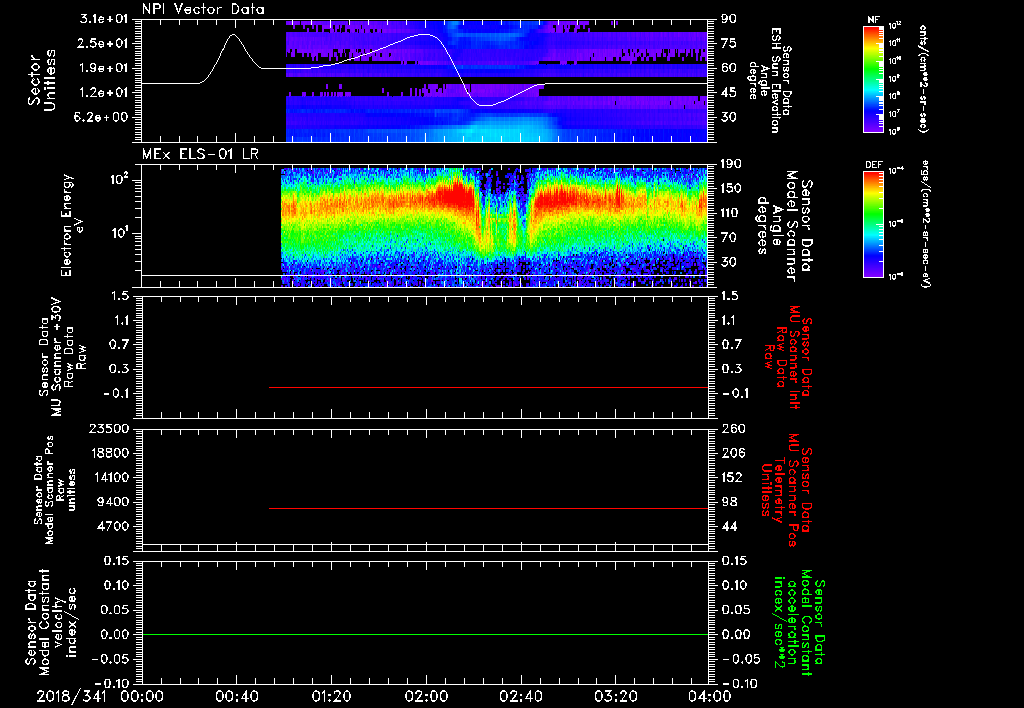Image resolution: width=1024 pixels, height=708 pixels.
Task: Click the "03:20" time tick label
Action: pos(616,696)
